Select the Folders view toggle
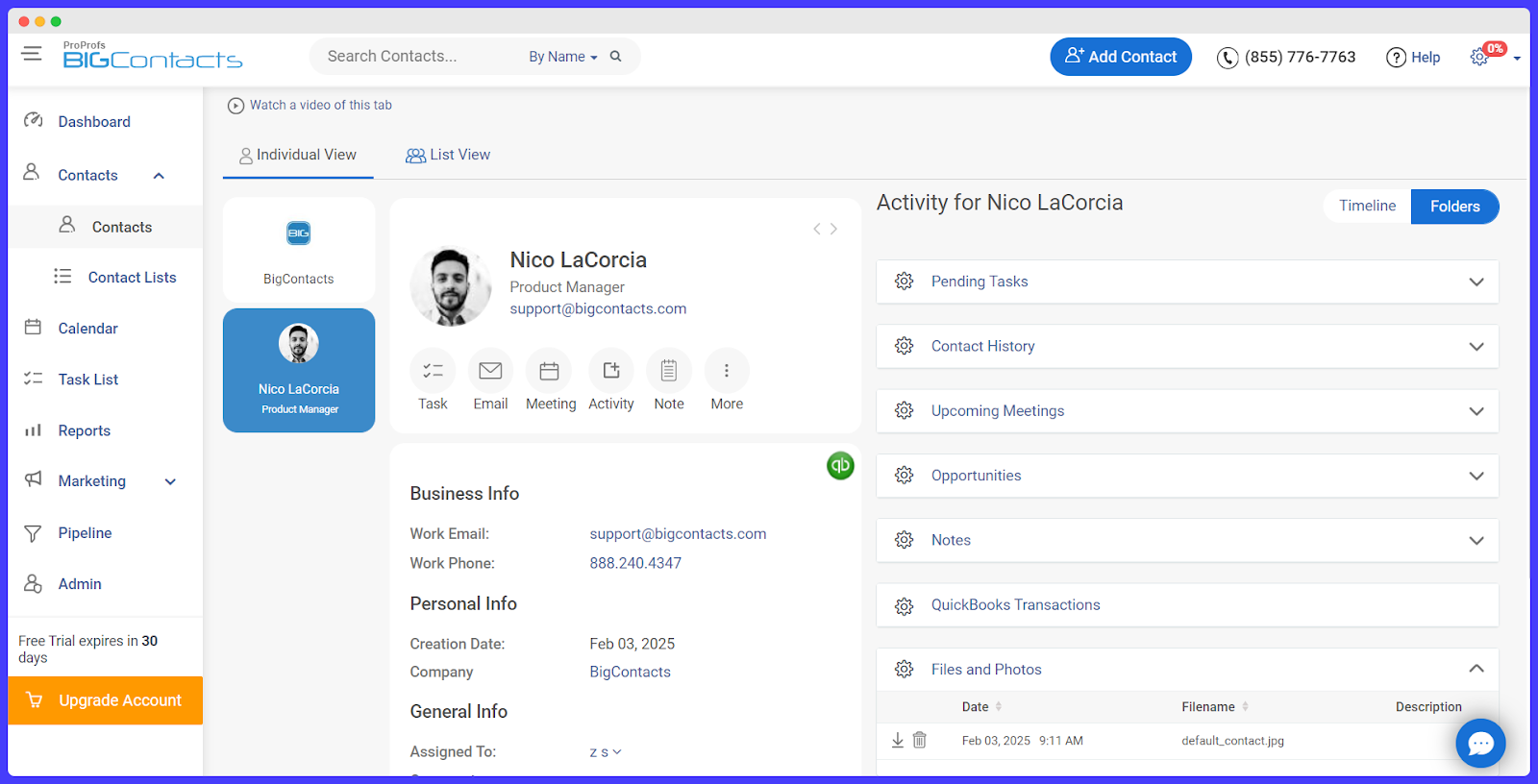This screenshot has height=784, width=1538. point(1454,207)
